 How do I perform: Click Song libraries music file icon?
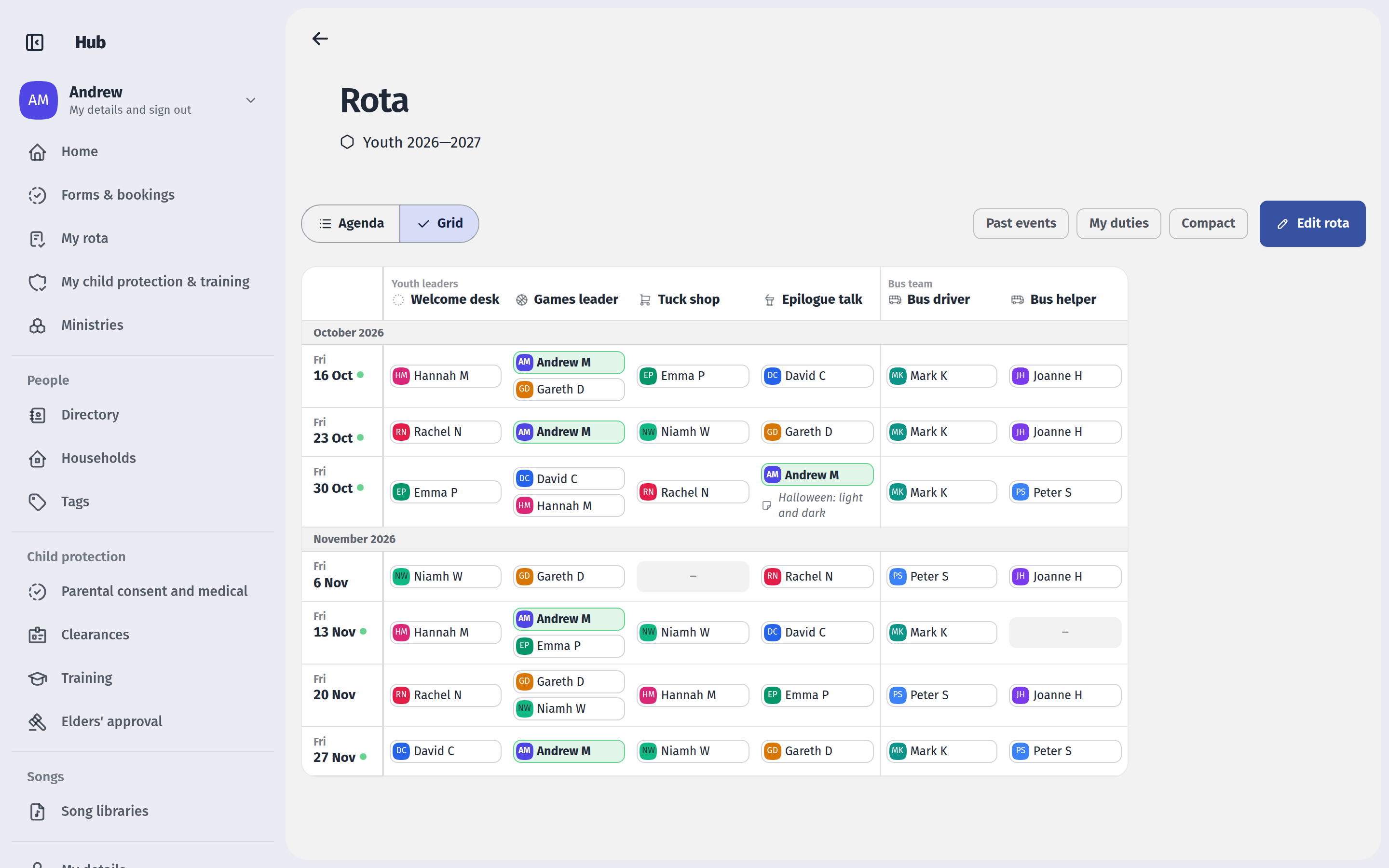point(37,811)
